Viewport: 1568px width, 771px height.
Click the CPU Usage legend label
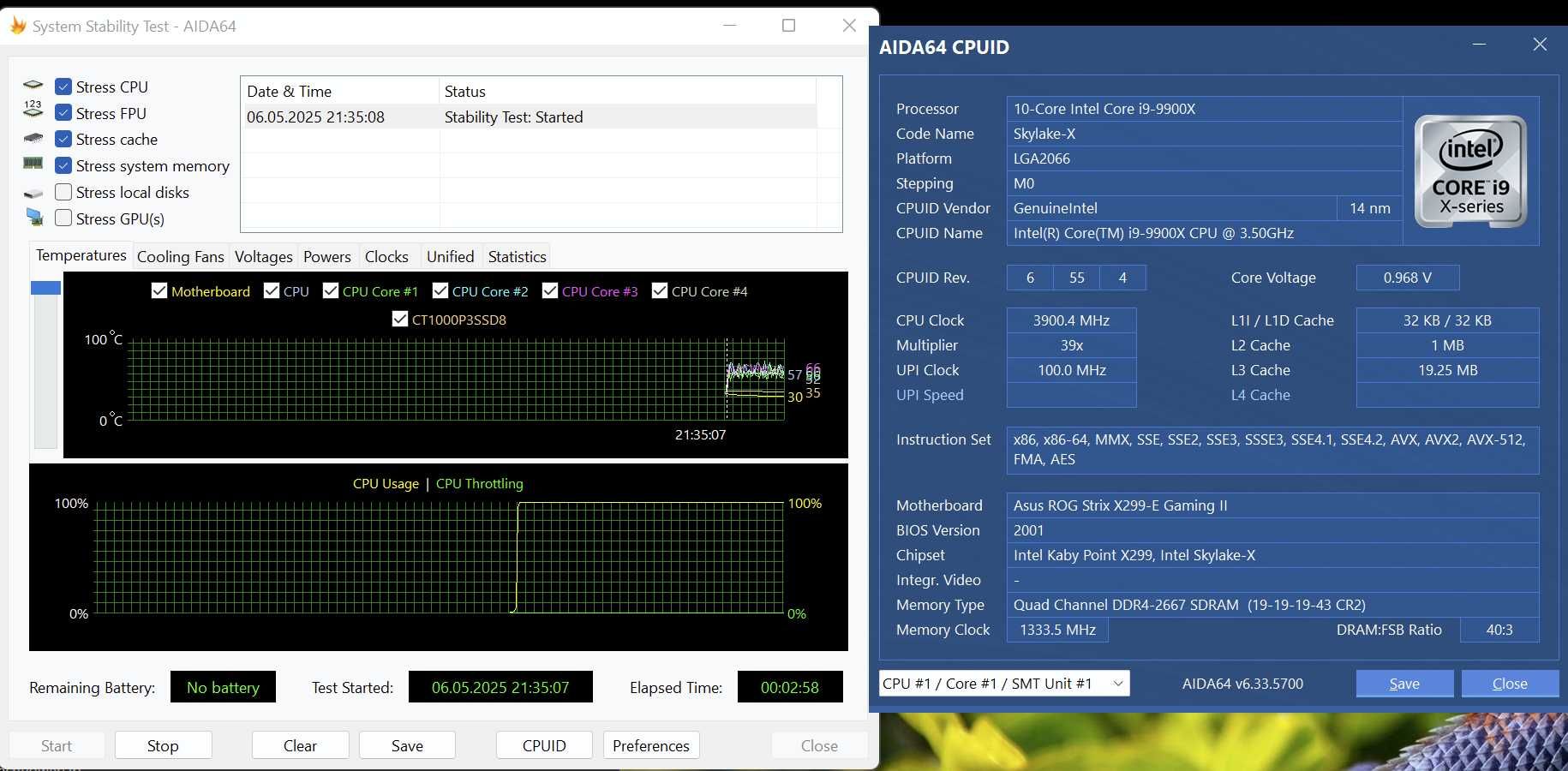[x=386, y=483]
